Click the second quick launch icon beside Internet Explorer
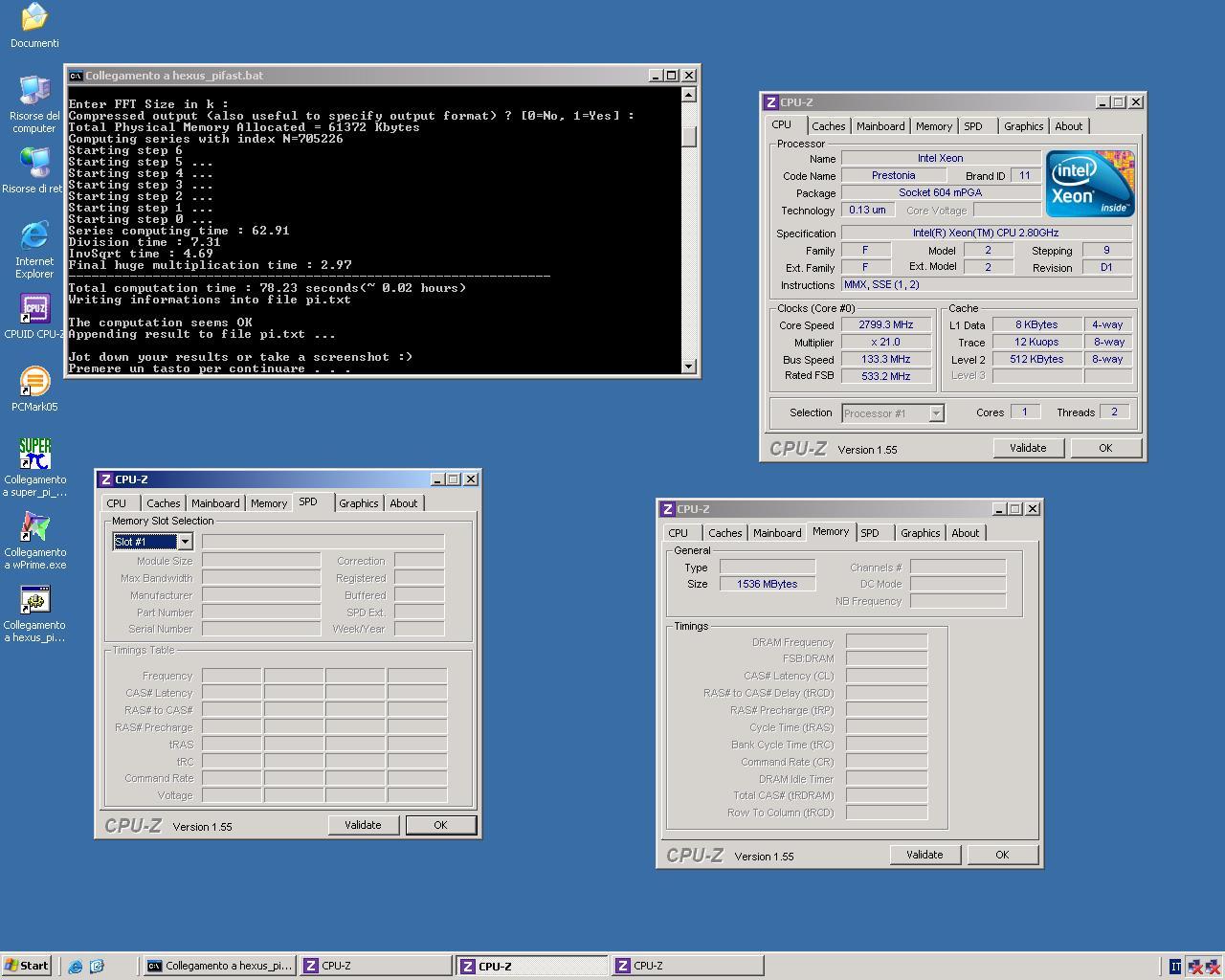Viewport: 1225px width, 980px height. tap(97, 967)
